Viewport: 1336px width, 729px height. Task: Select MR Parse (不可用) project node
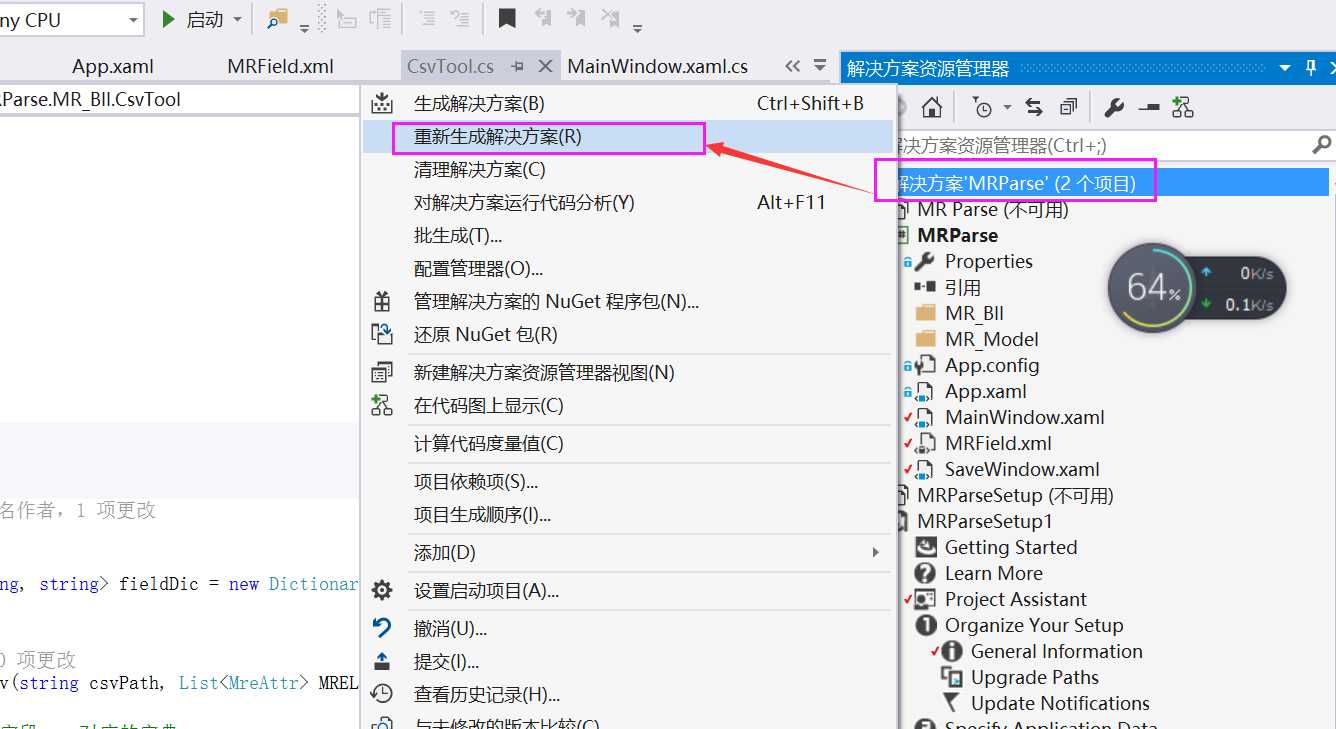point(993,210)
